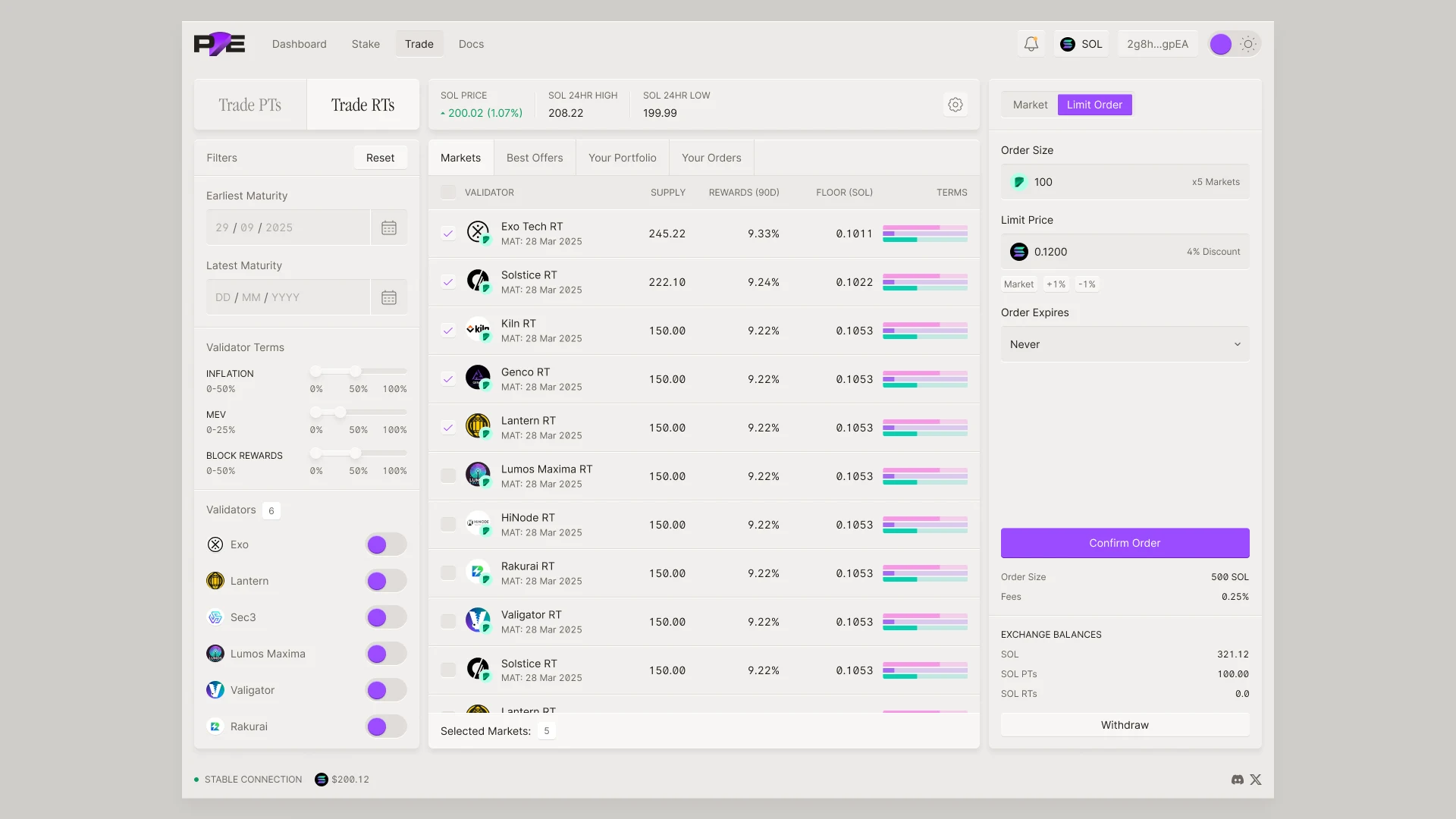
Task: Click Exo Tech RT validator logo
Action: (x=478, y=232)
